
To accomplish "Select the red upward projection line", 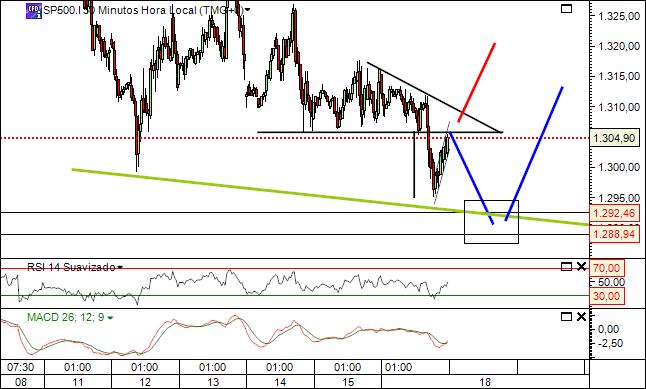I will click(477, 82).
